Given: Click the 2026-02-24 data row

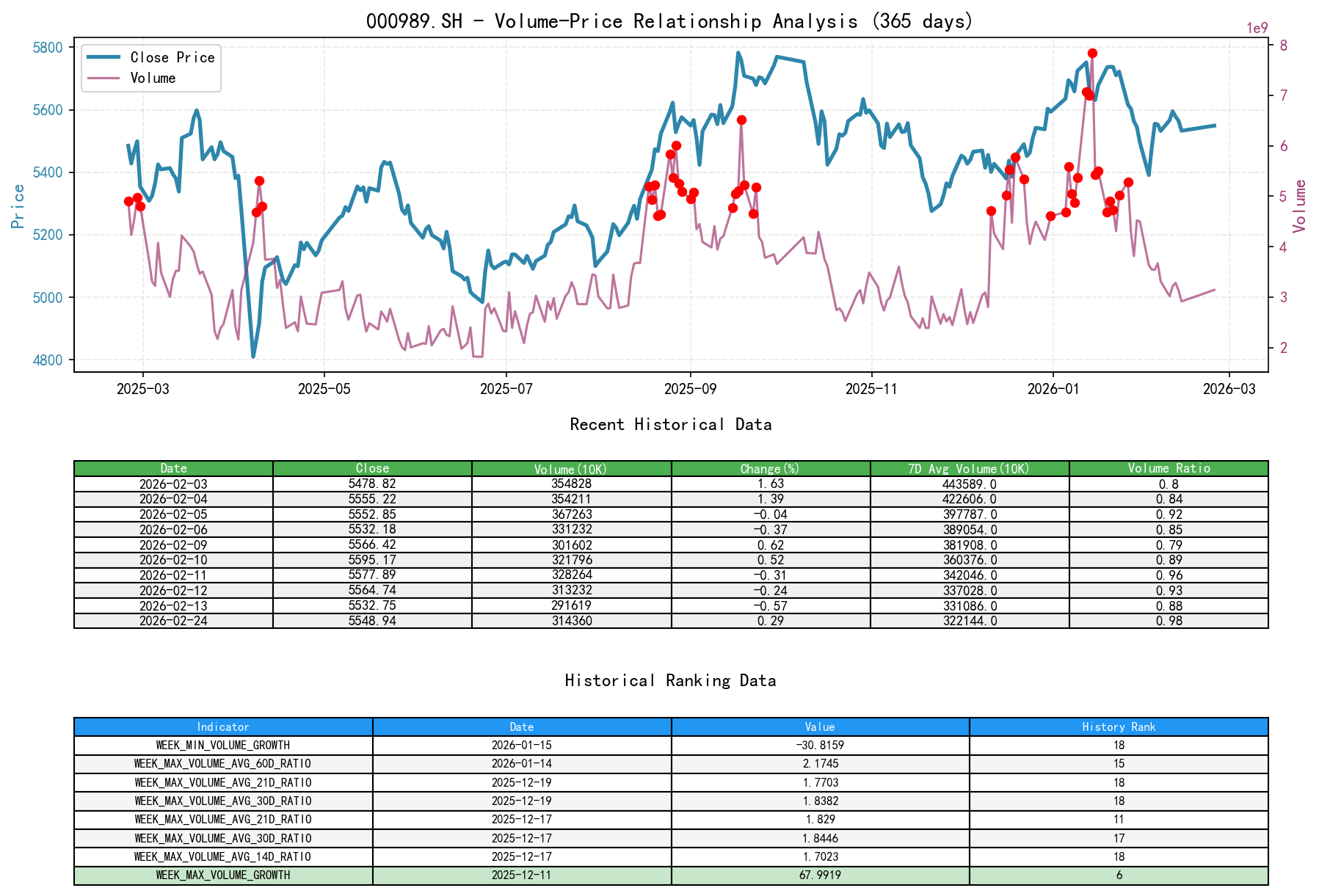Looking at the screenshot, I should click(173, 620).
